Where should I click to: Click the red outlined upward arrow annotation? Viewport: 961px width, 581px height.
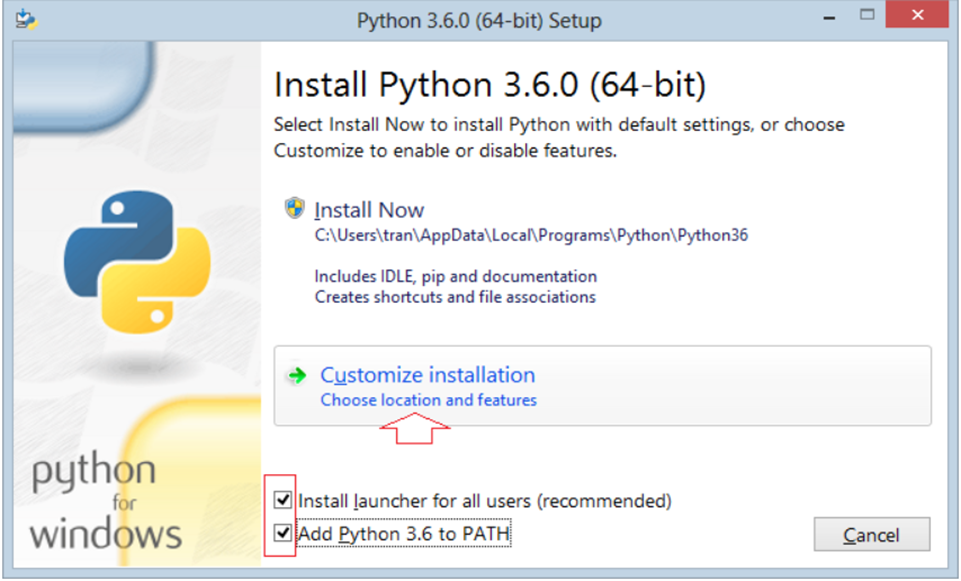tap(415, 428)
